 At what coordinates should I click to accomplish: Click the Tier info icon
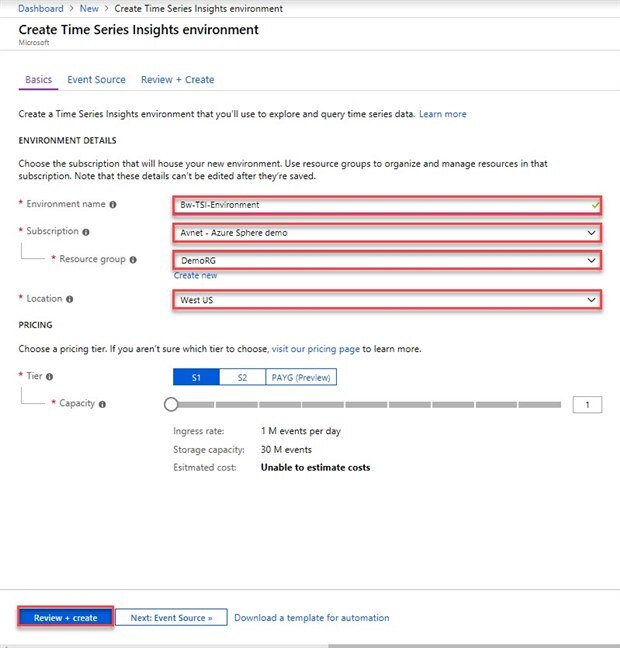tap(50, 377)
